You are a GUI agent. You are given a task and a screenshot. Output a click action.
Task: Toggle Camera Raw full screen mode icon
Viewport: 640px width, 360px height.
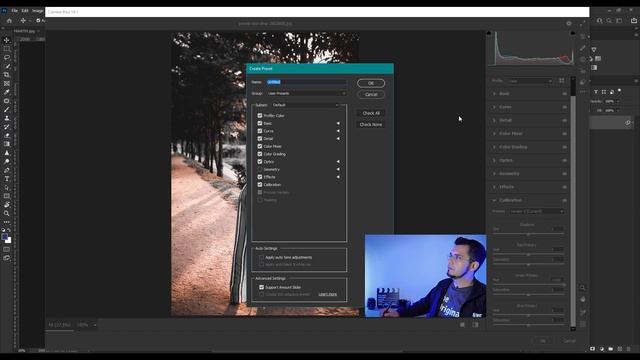[582, 23]
